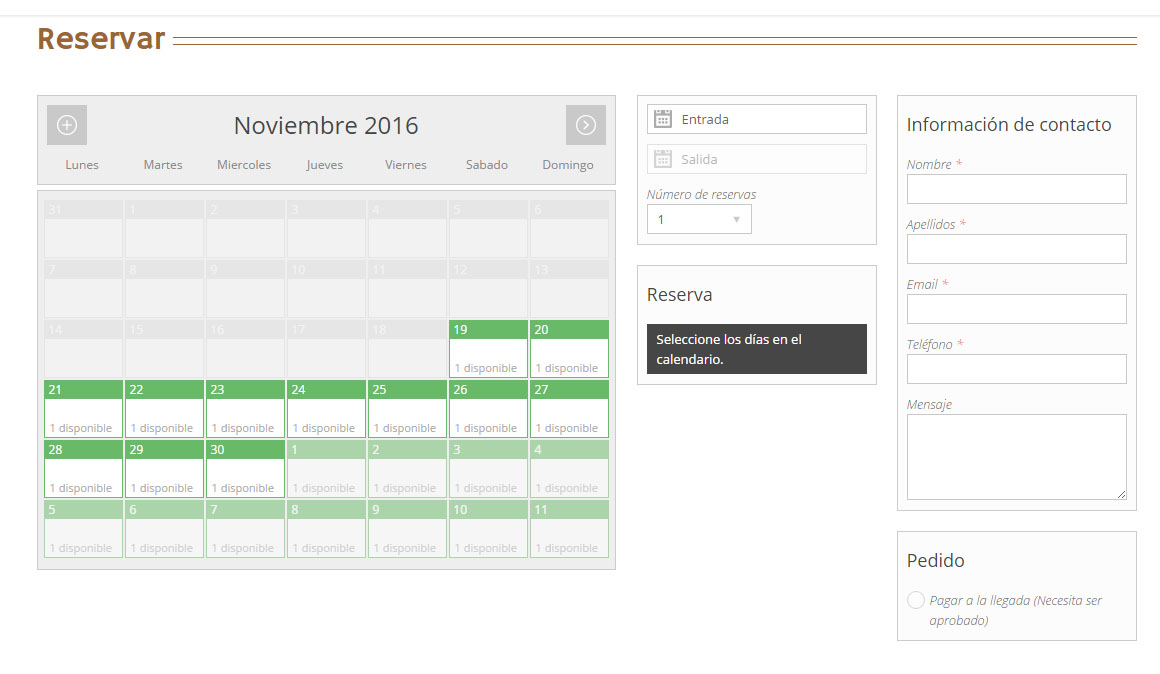
Task: Focus the Teléfono input field
Action: [x=1016, y=369]
